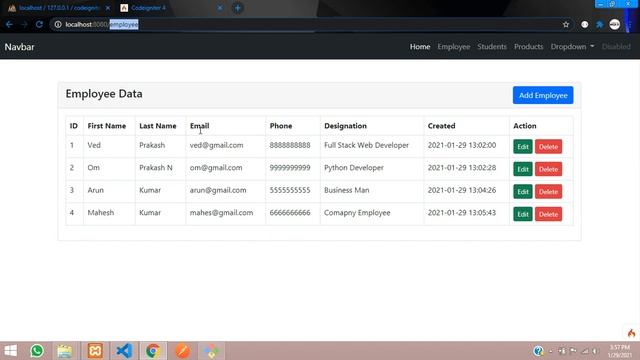
Task: Click the CodeIgniter flame debug icon
Action: 631,333
